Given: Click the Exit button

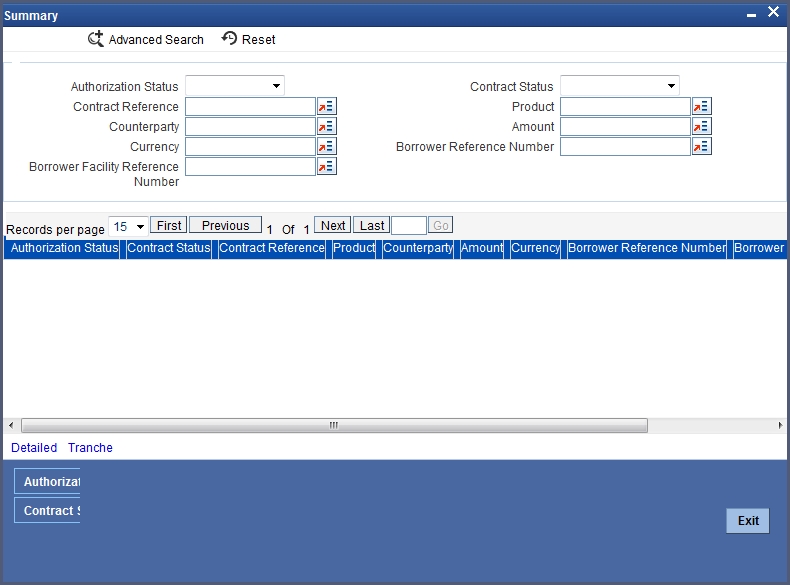Looking at the screenshot, I should [x=748, y=521].
